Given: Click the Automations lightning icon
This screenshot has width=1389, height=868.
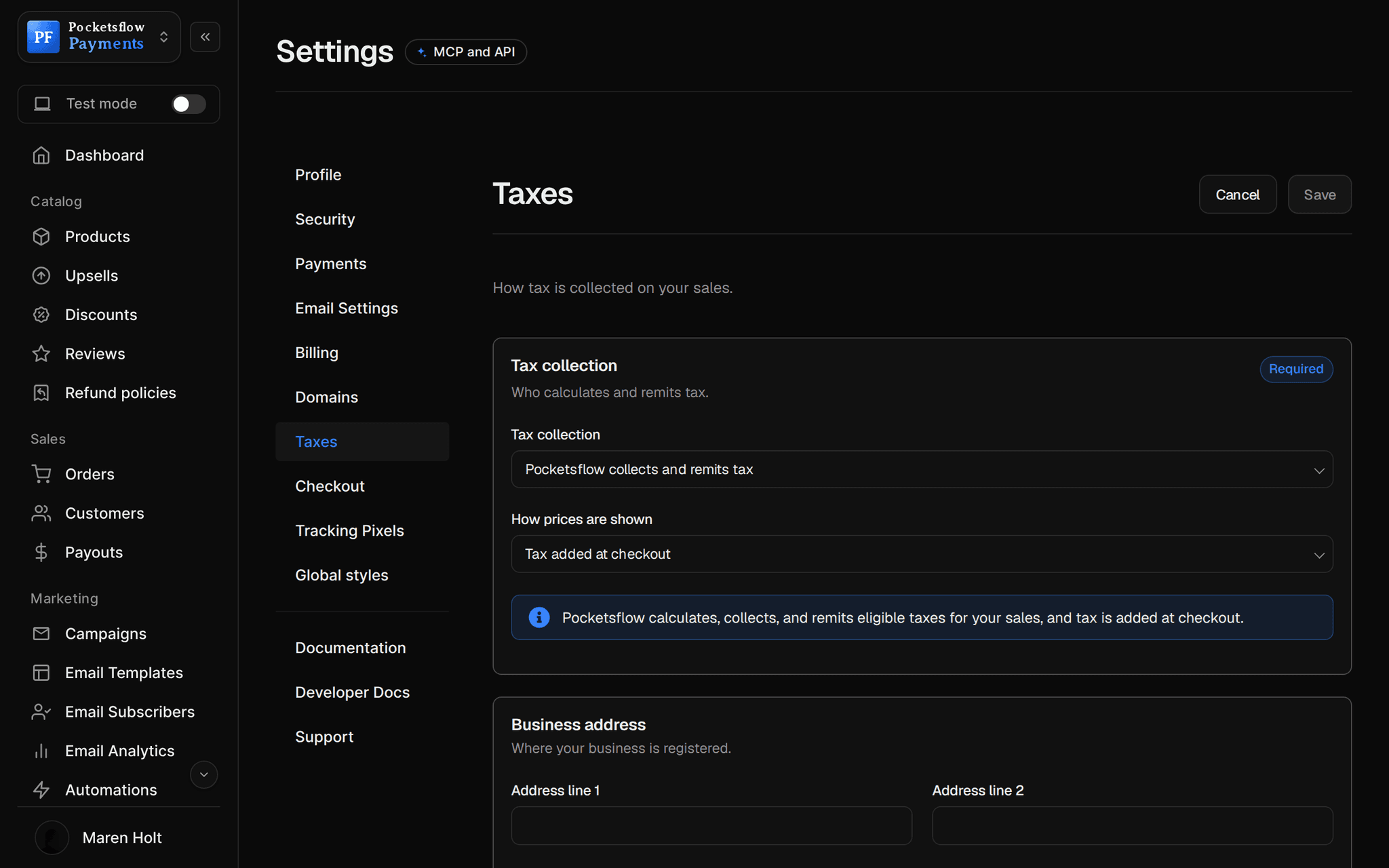Looking at the screenshot, I should pyautogui.click(x=41, y=790).
